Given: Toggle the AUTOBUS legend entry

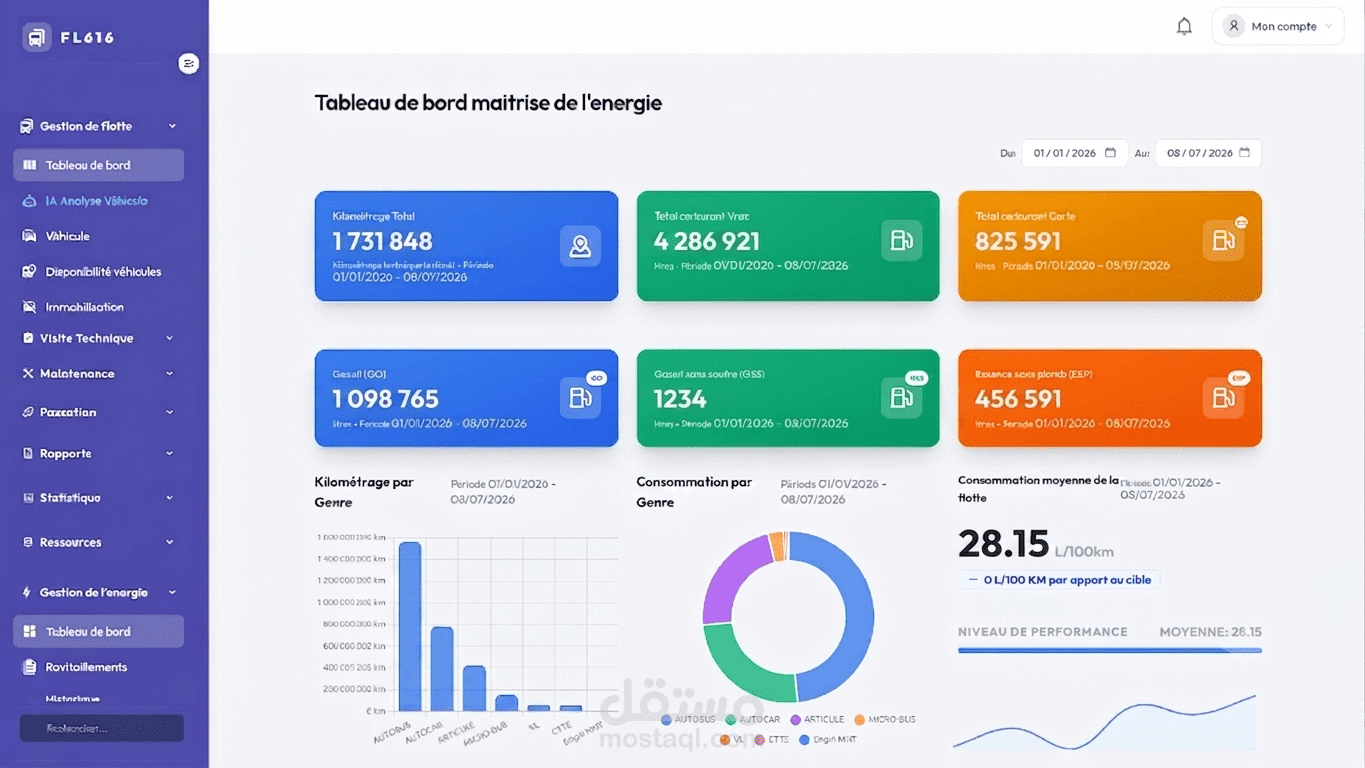Looking at the screenshot, I should (x=688, y=719).
